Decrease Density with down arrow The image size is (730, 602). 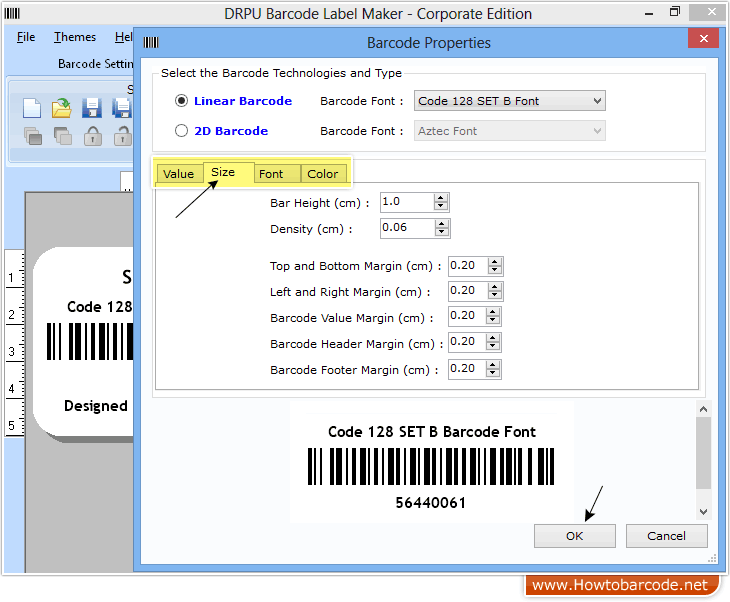point(441,232)
